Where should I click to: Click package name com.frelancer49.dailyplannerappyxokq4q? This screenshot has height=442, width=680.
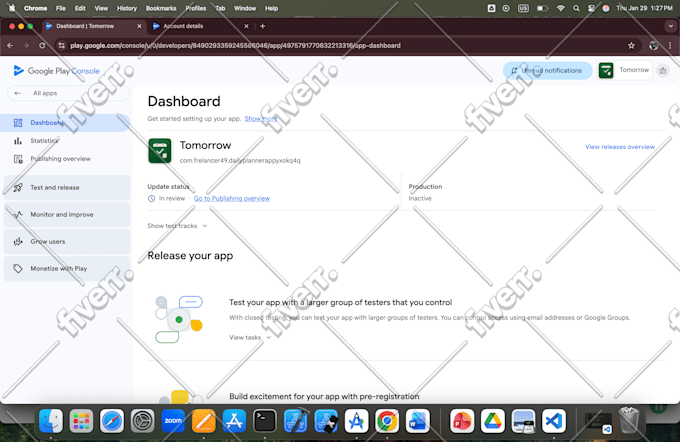pos(240,160)
